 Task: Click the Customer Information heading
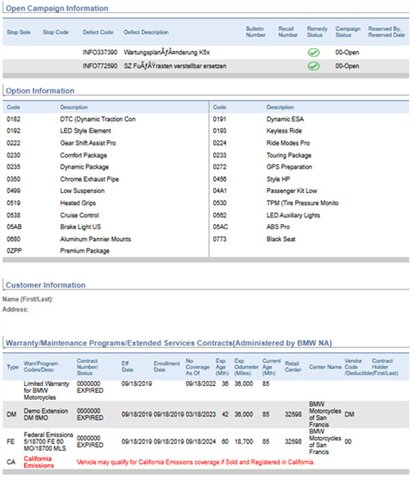[46, 285]
